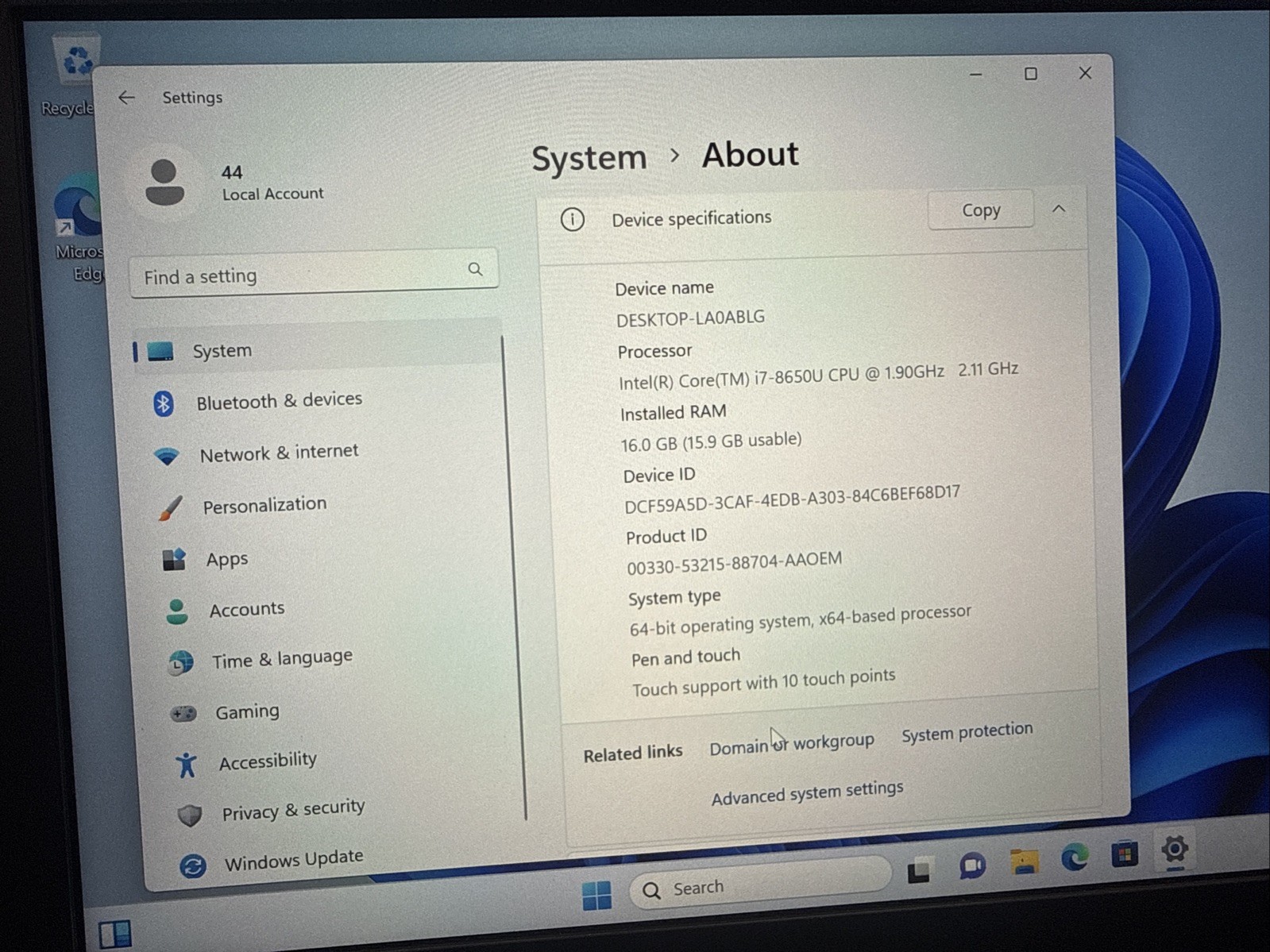The height and width of the screenshot is (952, 1270).
Task: Select the System monitor icon in sidebar
Action: (x=160, y=351)
